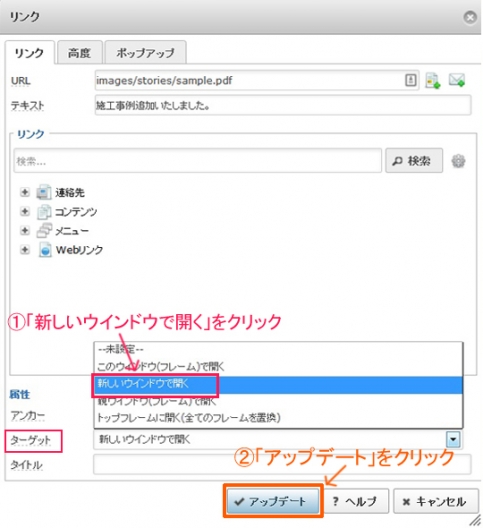Expand the コンテンツ tree node
Viewport: 483px width, 528px height.
click(25, 211)
